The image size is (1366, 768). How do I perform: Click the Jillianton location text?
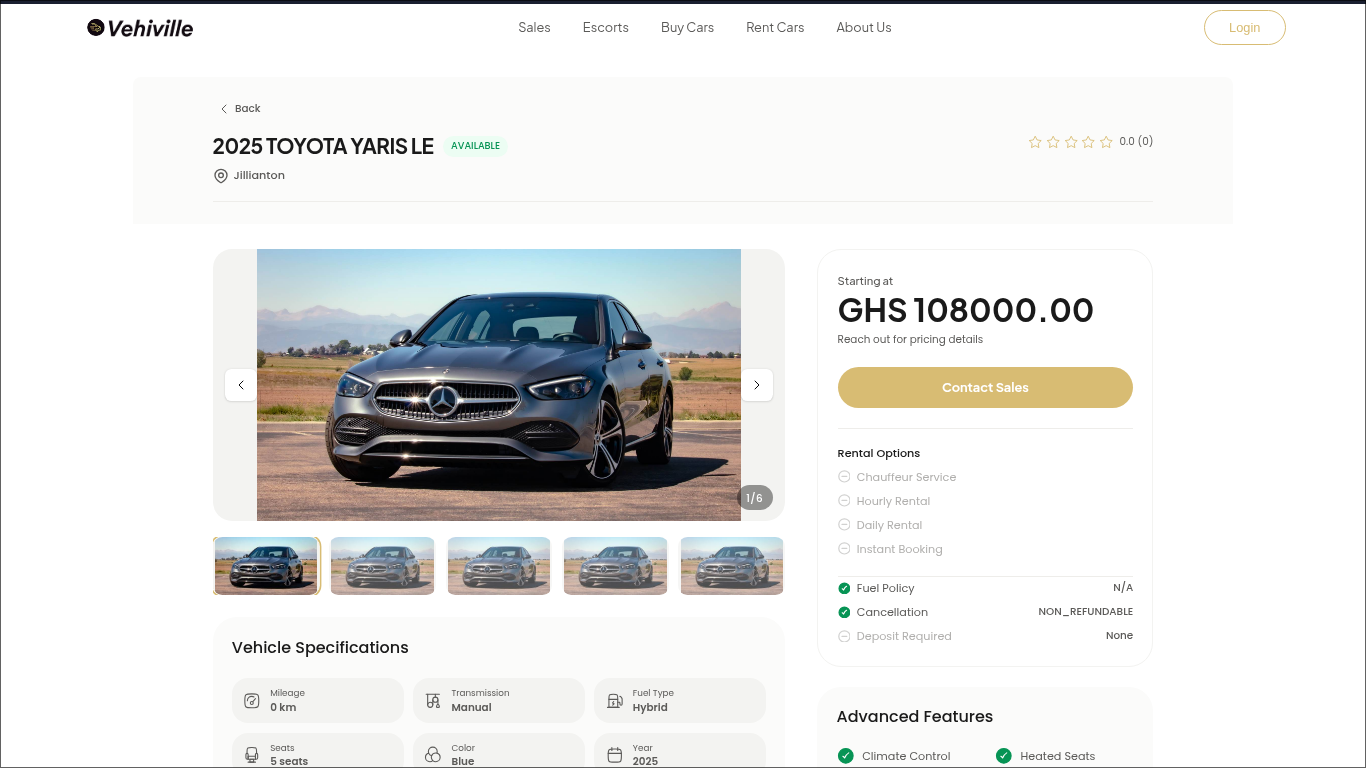[259, 176]
